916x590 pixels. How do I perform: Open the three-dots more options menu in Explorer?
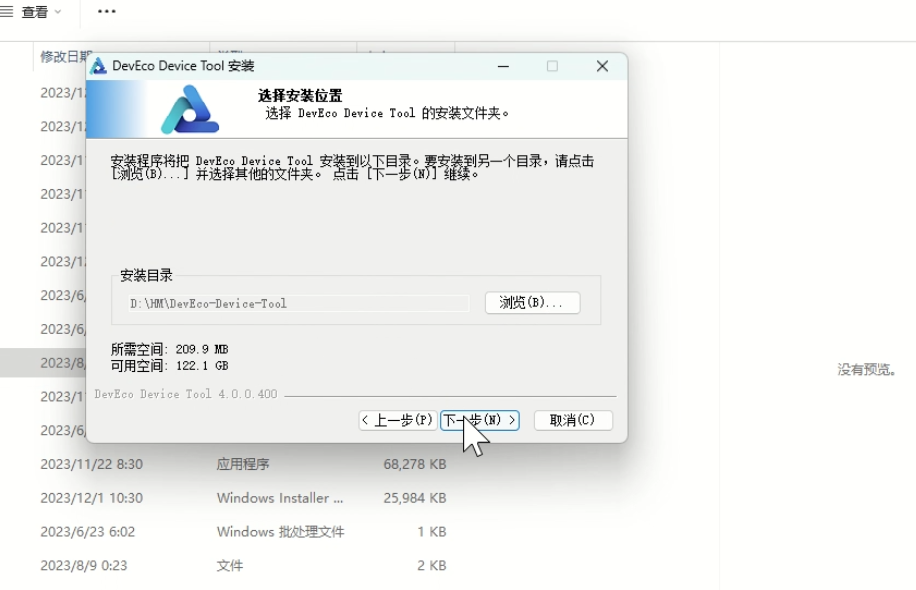pyautogui.click(x=106, y=12)
